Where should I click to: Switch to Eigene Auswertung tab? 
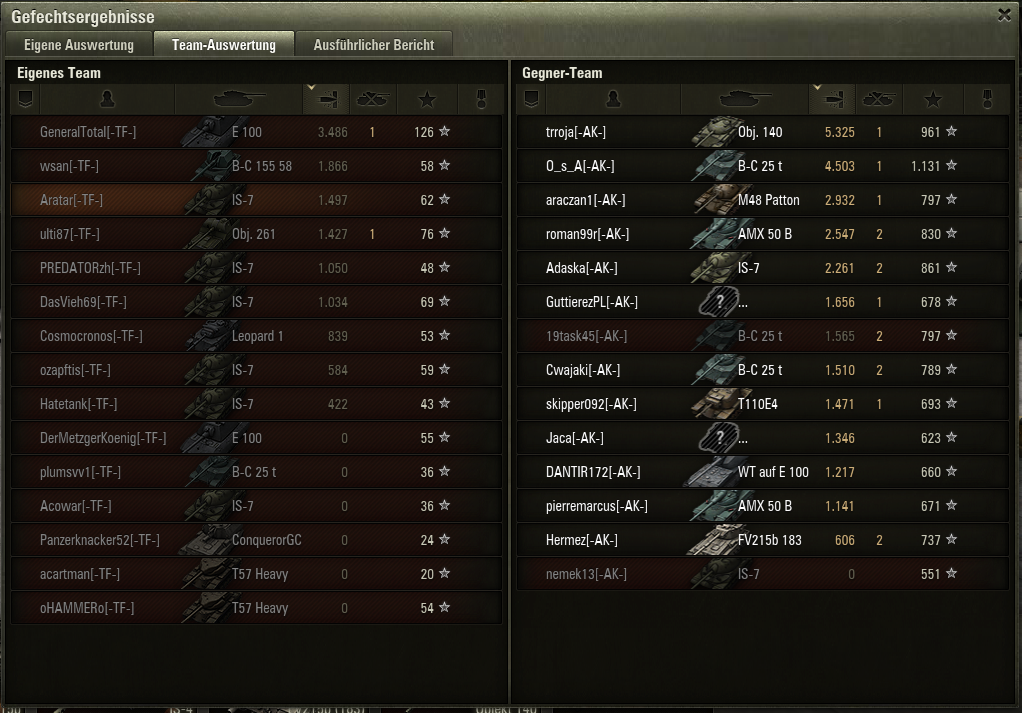(79, 44)
